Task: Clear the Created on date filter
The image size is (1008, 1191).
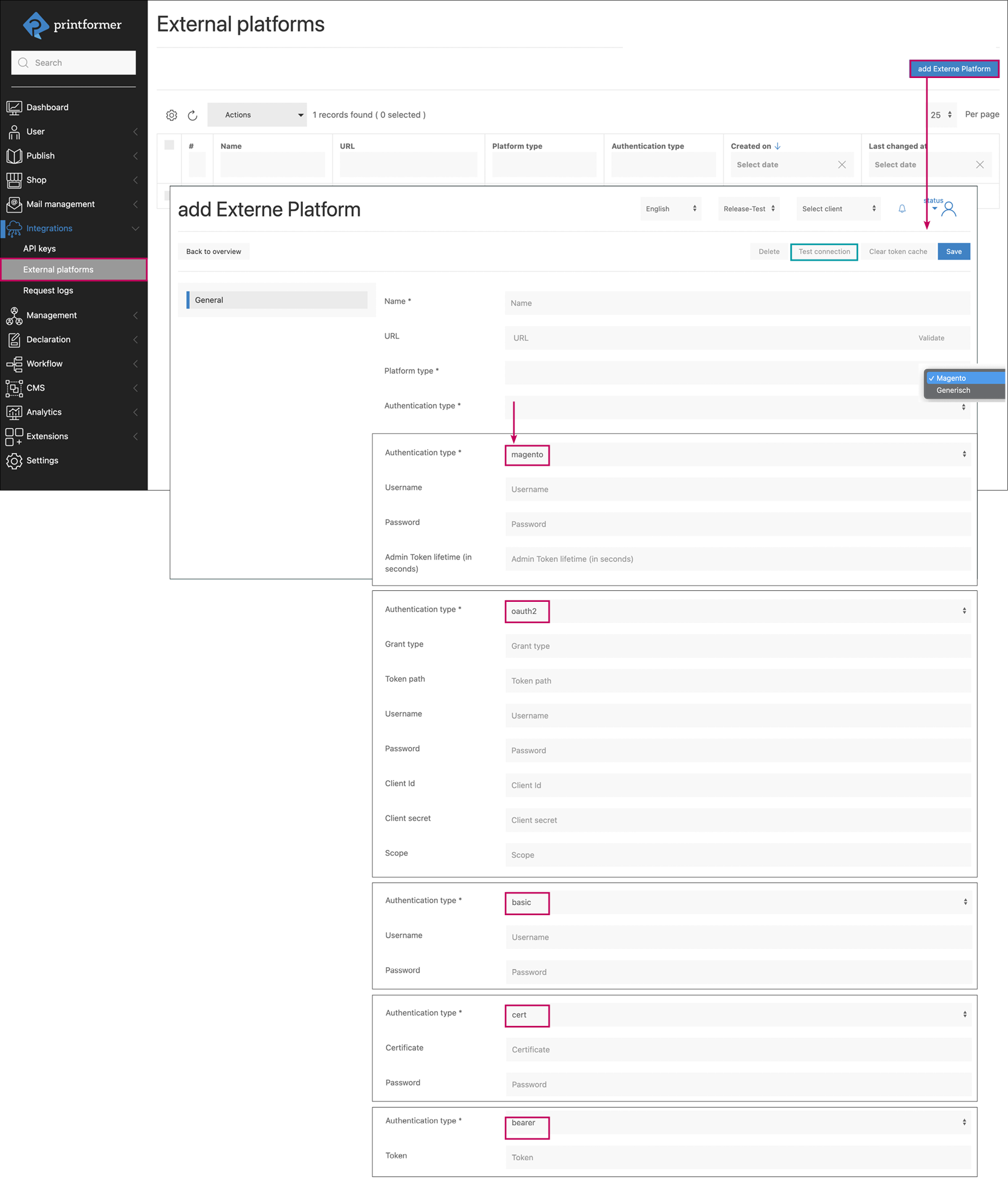Action: 842,165
